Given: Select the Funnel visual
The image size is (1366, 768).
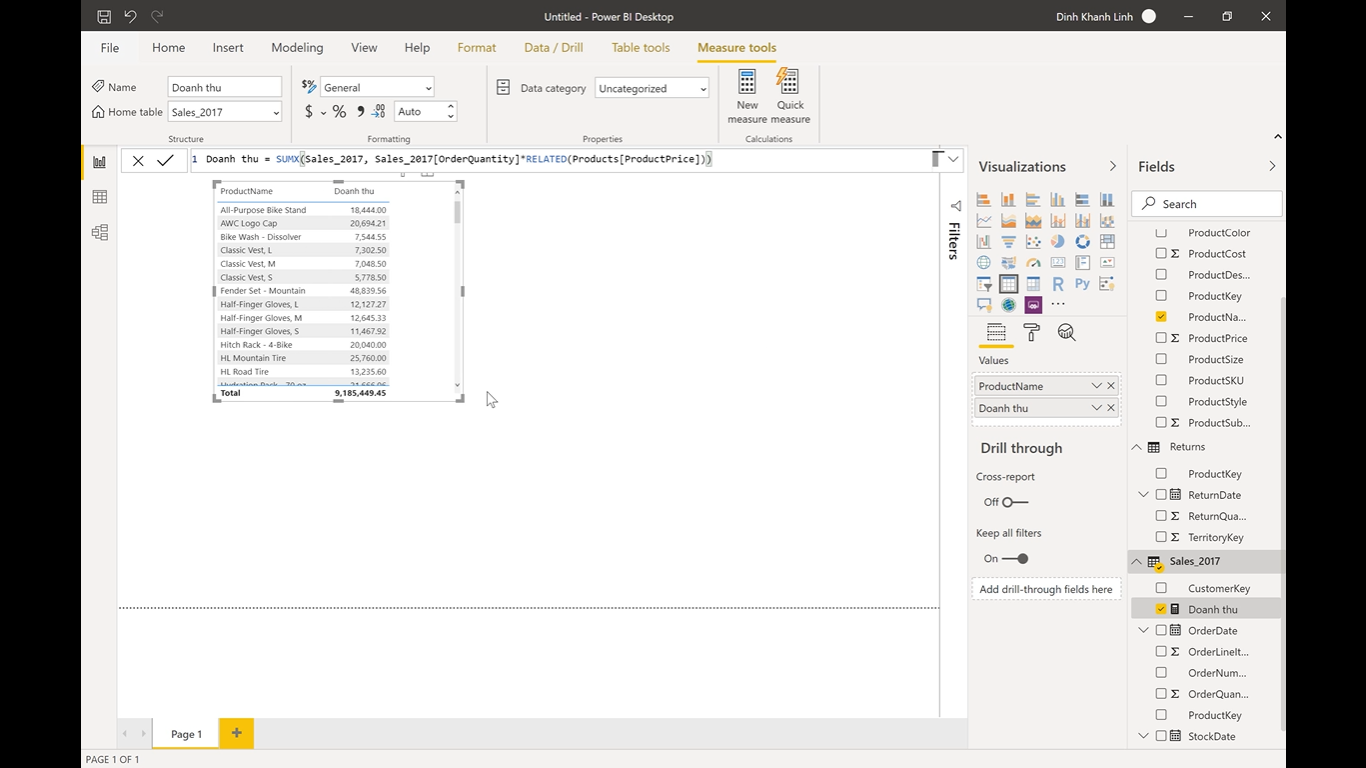Looking at the screenshot, I should pyautogui.click(x=1008, y=242).
